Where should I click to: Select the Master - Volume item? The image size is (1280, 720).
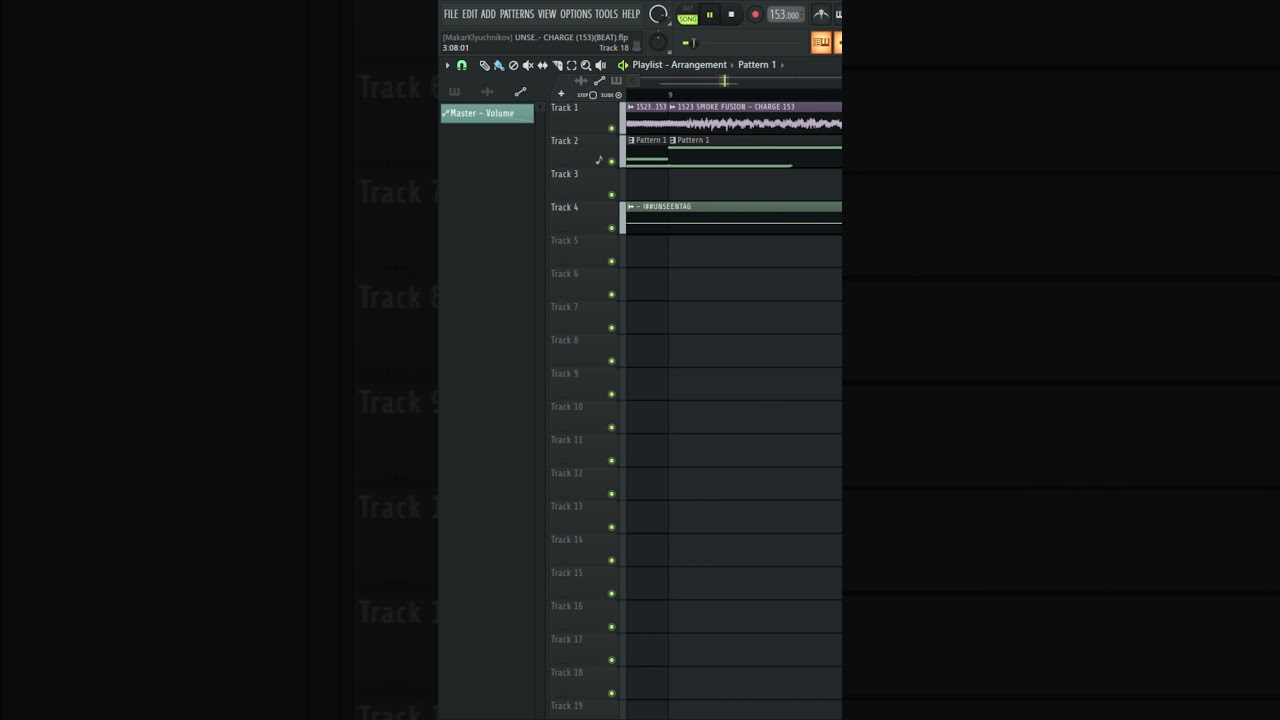click(487, 113)
